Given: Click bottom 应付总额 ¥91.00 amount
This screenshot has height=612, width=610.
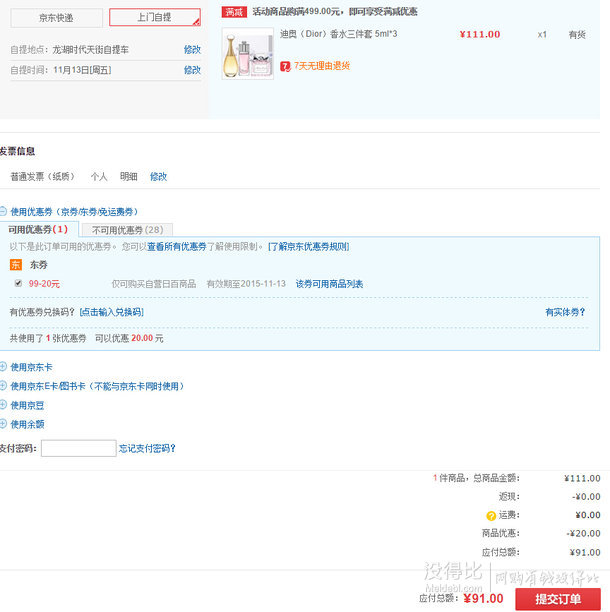Looking at the screenshot, I should [x=483, y=599].
